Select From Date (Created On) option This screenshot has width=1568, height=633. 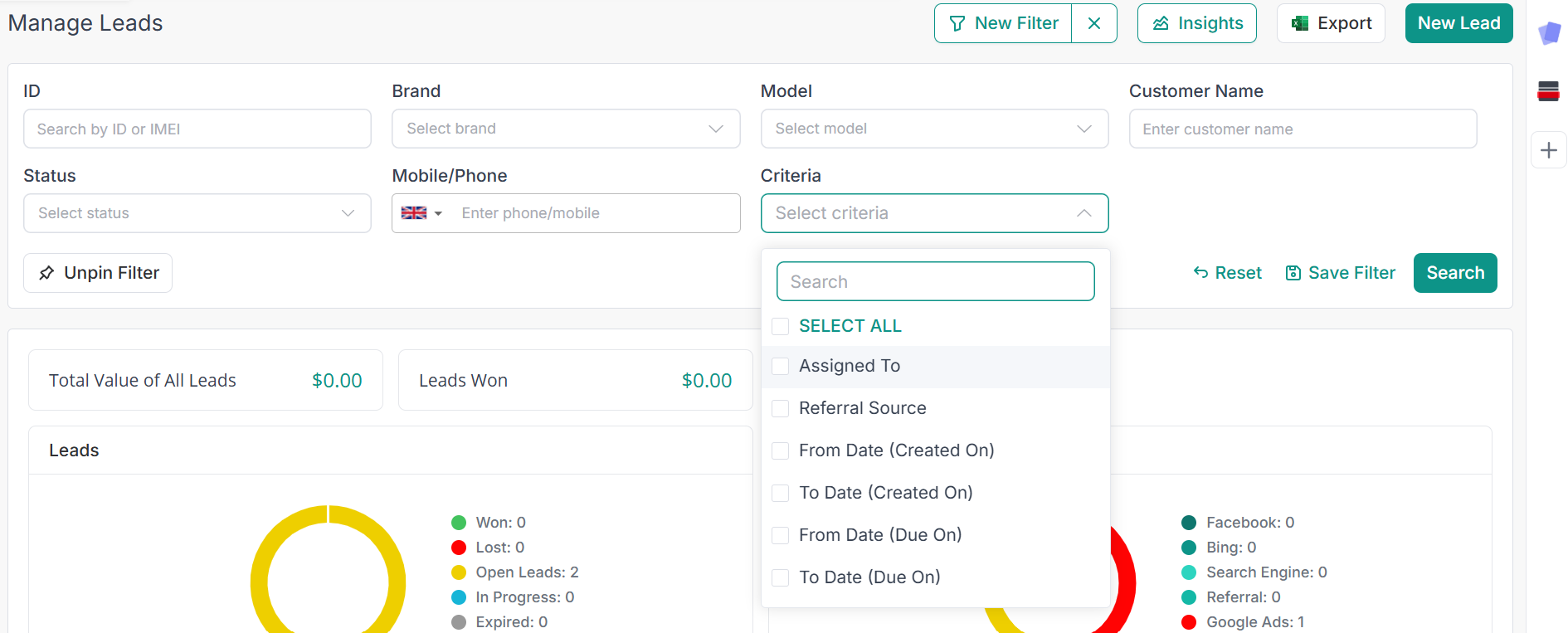point(896,450)
